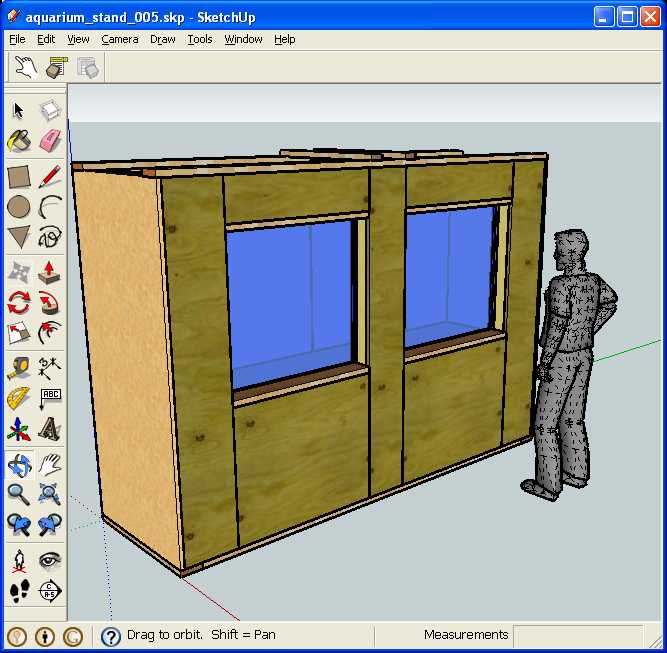Open the Draw menu
Viewport: 667px width, 653px height.
[162, 39]
